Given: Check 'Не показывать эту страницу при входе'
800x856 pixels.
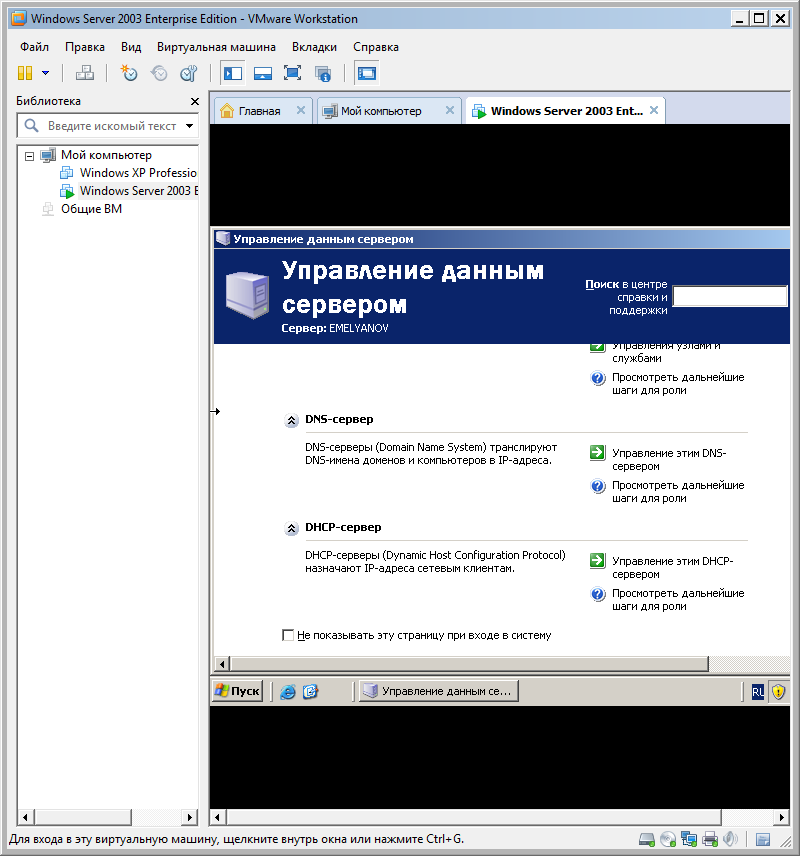Looking at the screenshot, I should tap(288, 635).
